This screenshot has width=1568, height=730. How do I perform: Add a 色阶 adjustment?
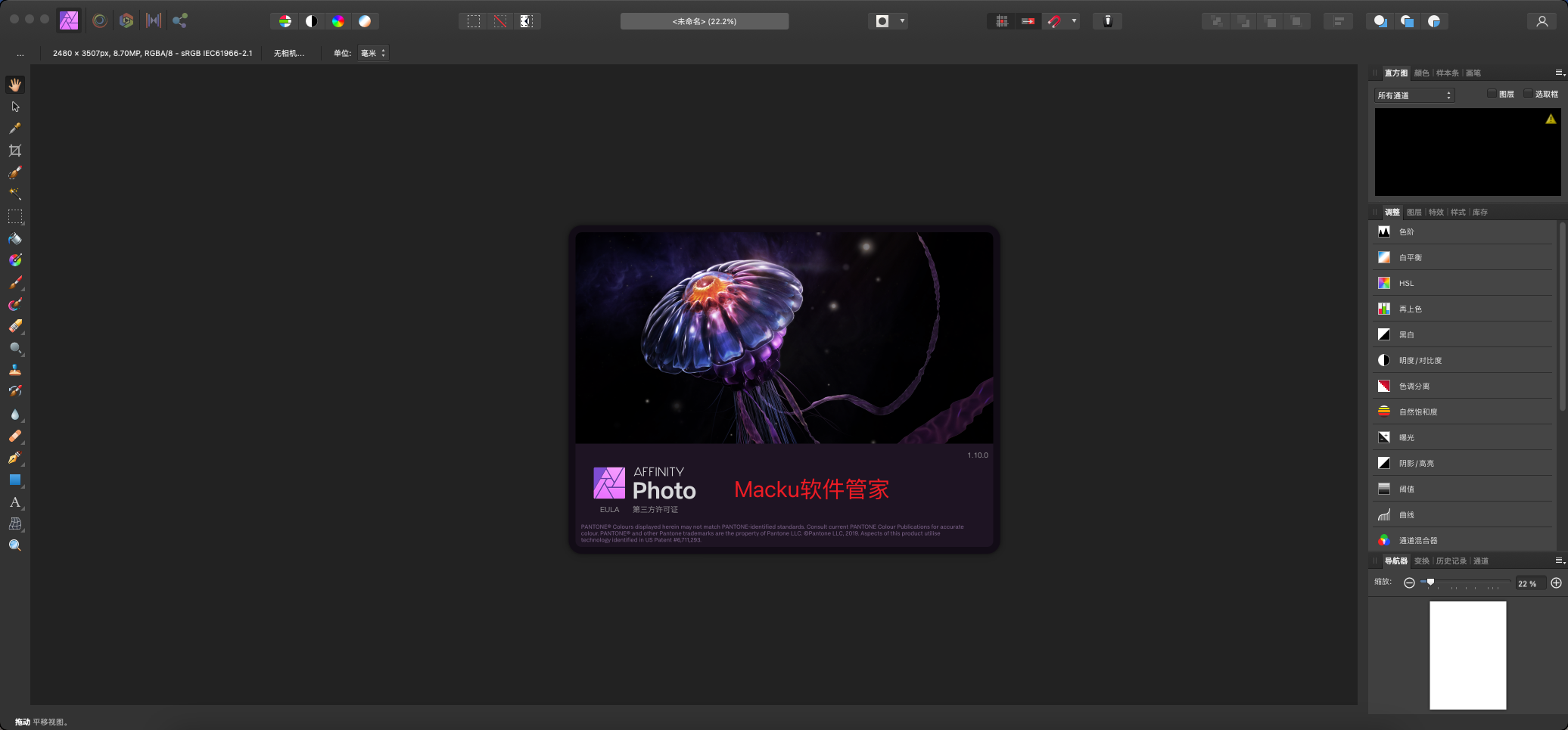[x=1462, y=231]
